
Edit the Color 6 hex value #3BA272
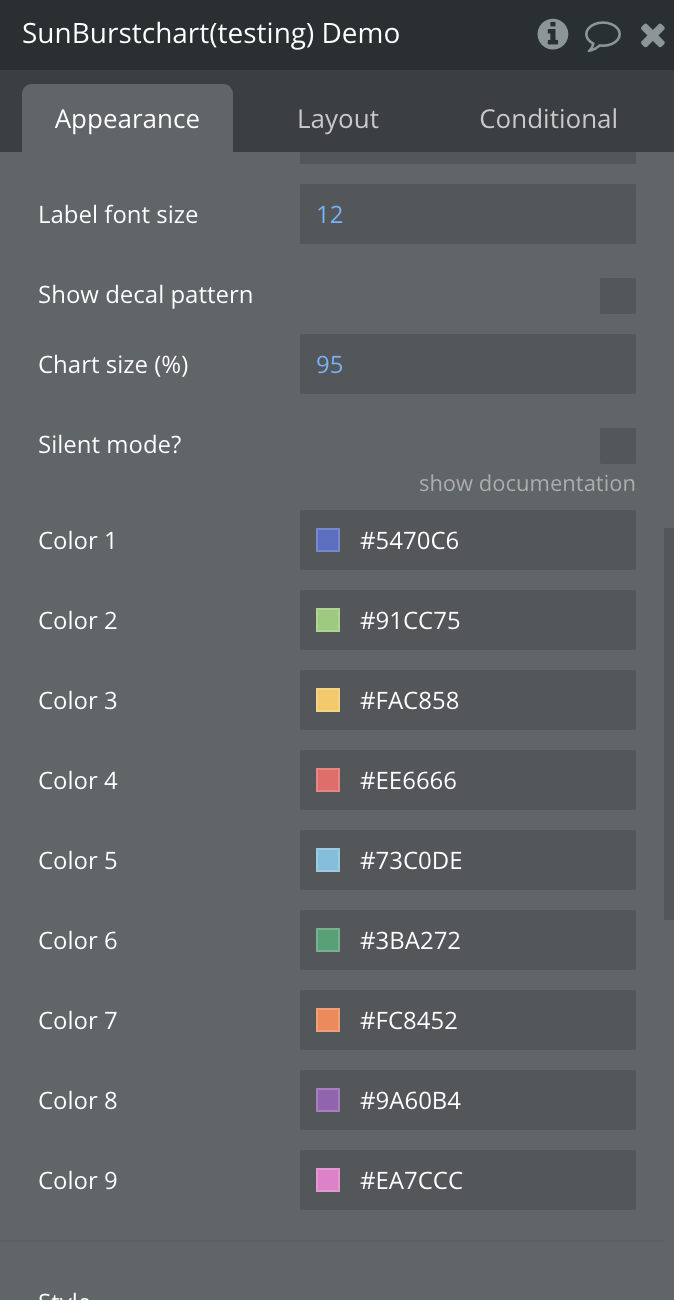tap(410, 941)
